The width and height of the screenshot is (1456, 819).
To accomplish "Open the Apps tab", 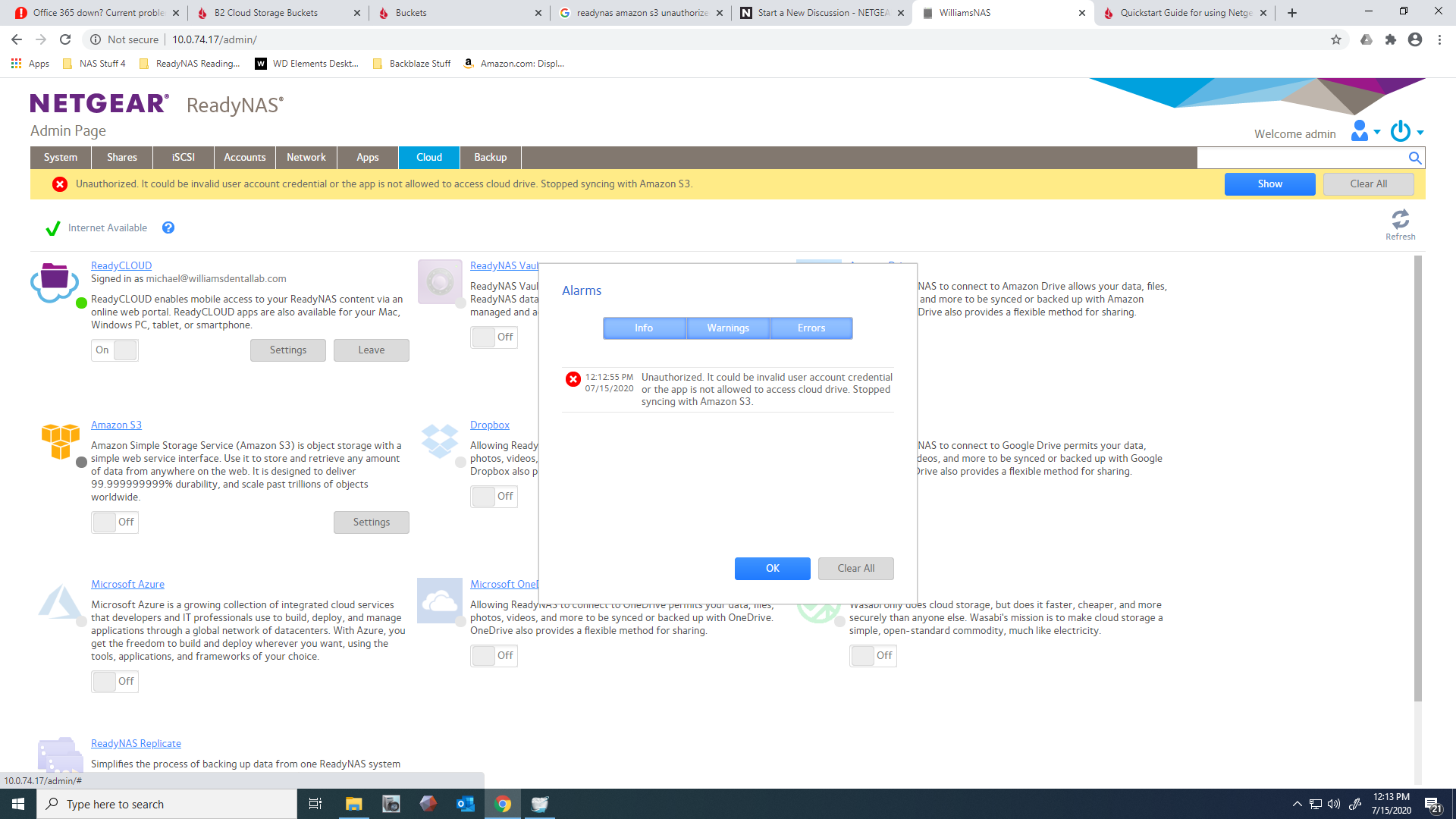I will point(368,158).
